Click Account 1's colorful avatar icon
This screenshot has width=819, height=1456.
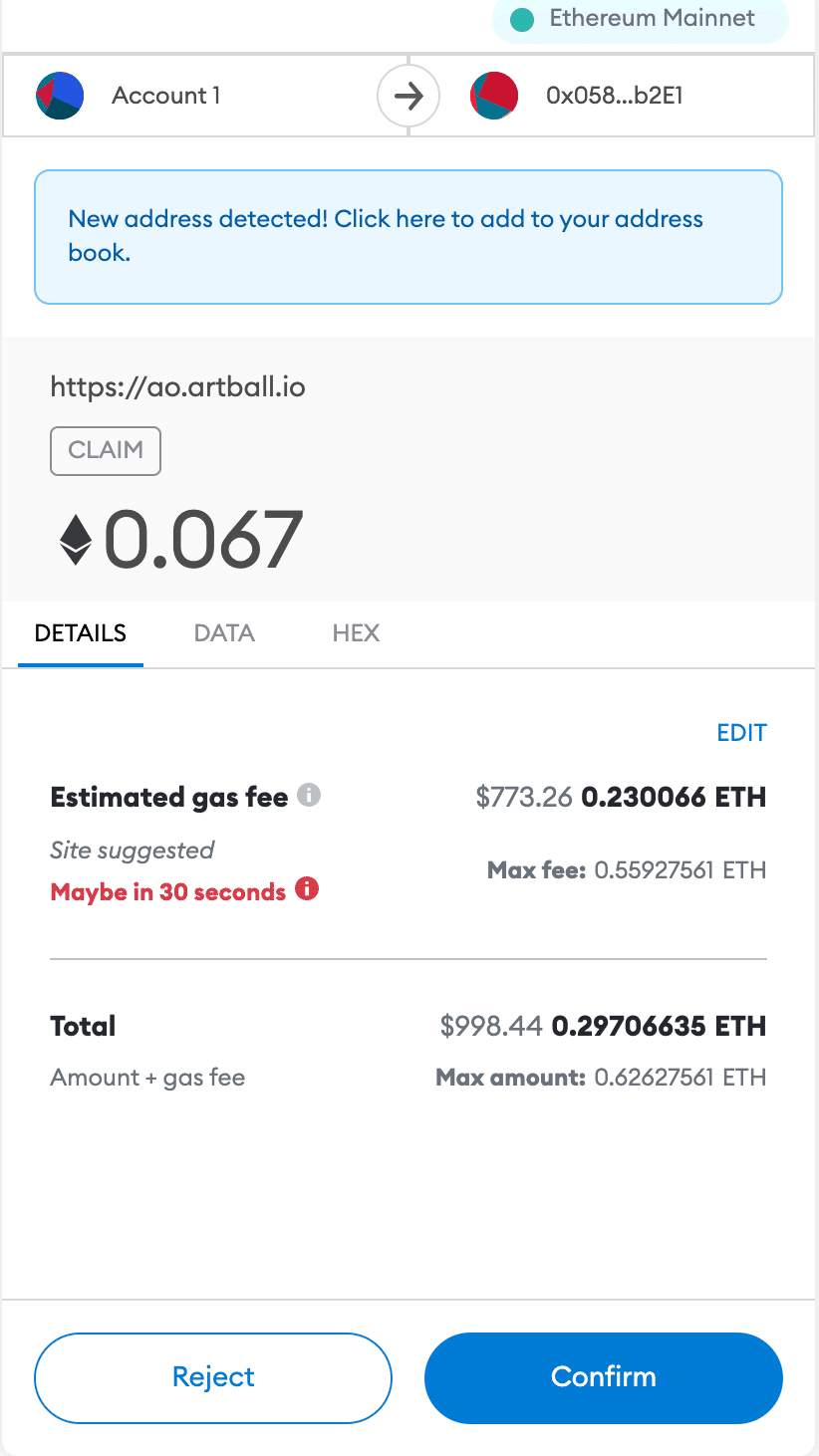click(x=60, y=95)
